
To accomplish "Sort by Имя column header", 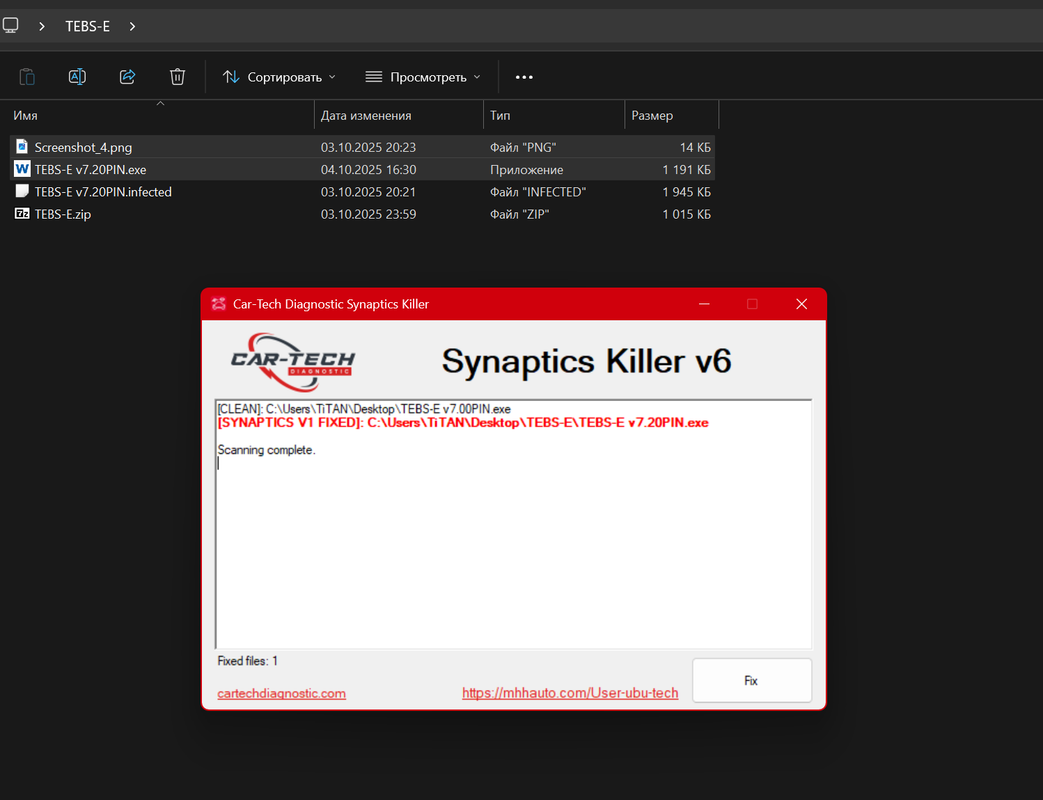I will pyautogui.click(x=25, y=116).
